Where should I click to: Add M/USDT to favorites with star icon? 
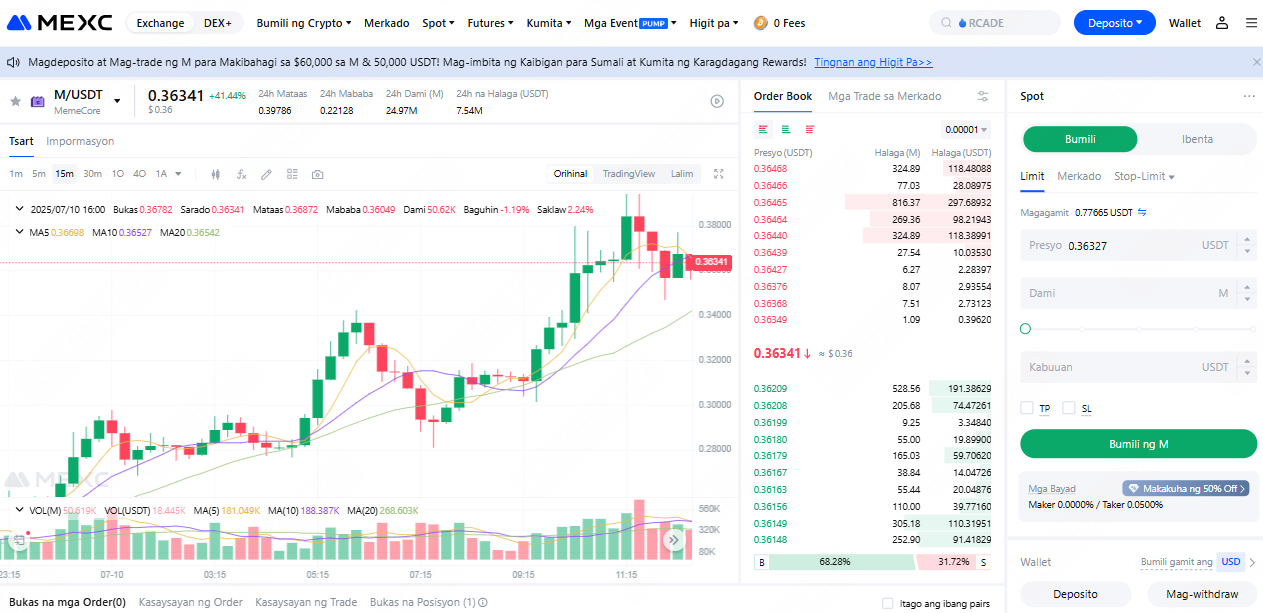[15, 101]
